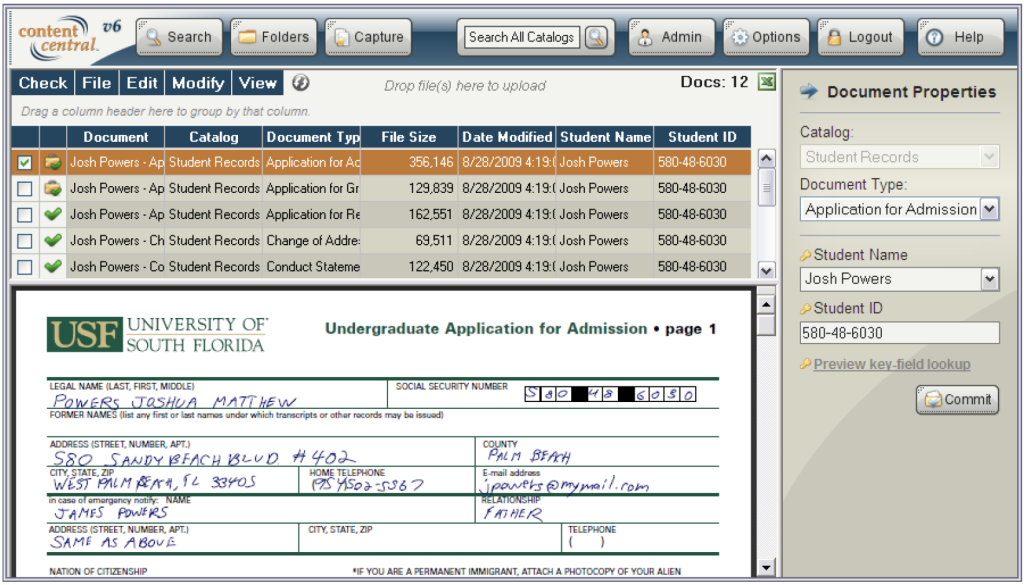Click the 'Docs: 12' count label
Image resolution: width=1024 pixels, height=585 pixels.
(714, 82)
